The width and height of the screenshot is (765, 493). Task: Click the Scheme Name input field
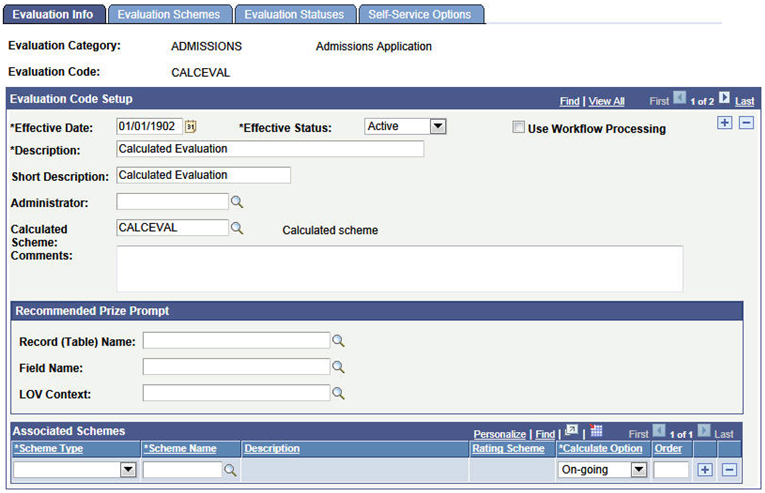[x=182, y=470]
